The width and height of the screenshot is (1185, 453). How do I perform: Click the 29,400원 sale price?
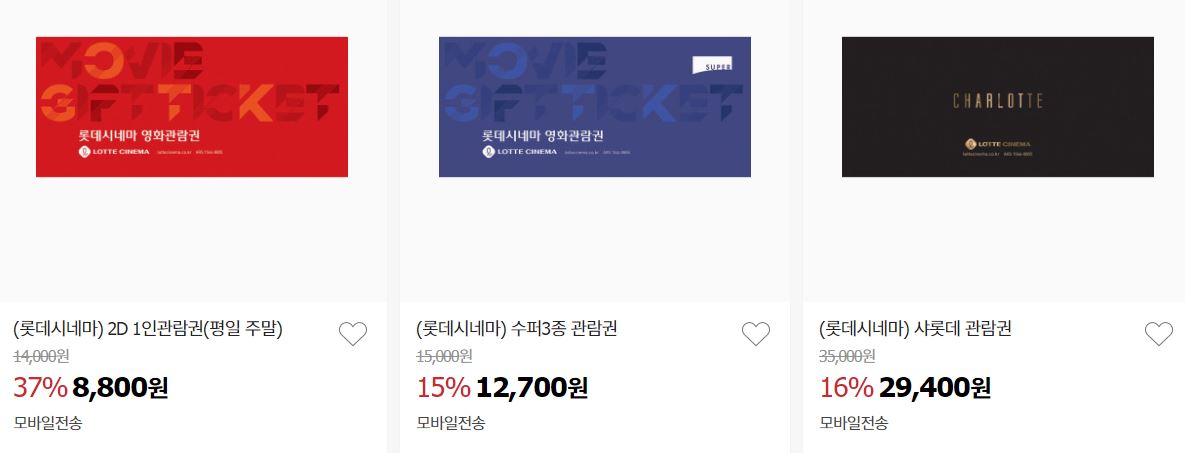[935, 387]
